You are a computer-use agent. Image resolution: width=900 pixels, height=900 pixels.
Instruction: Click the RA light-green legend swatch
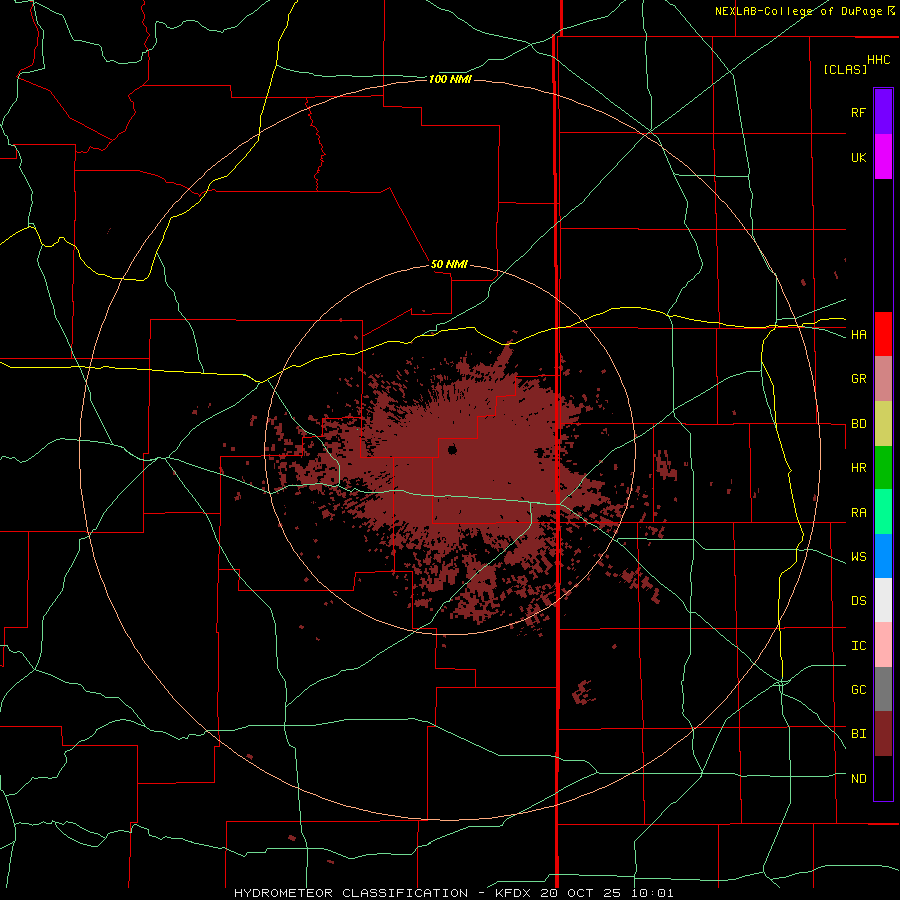tap(883, 512)
